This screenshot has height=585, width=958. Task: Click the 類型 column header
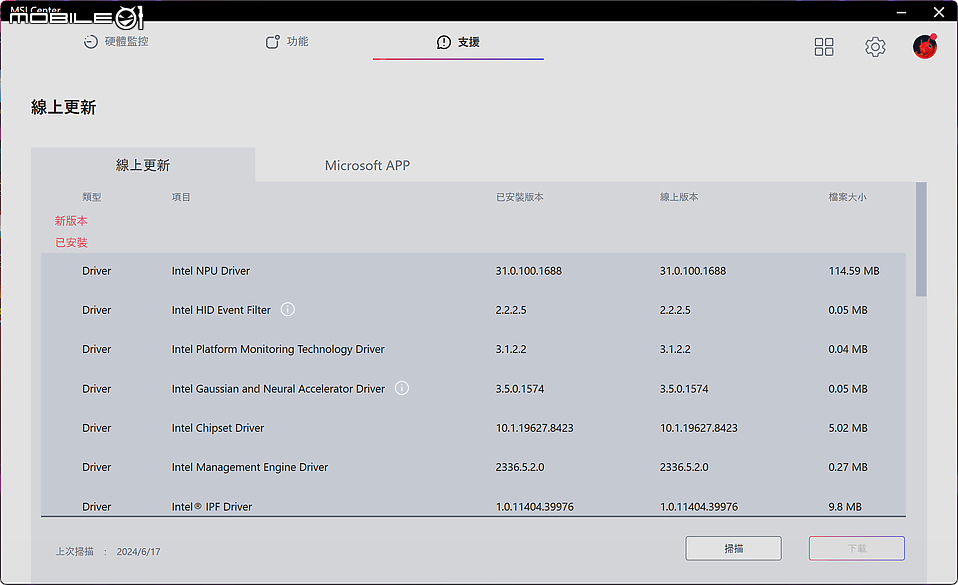tap(92, 197)
